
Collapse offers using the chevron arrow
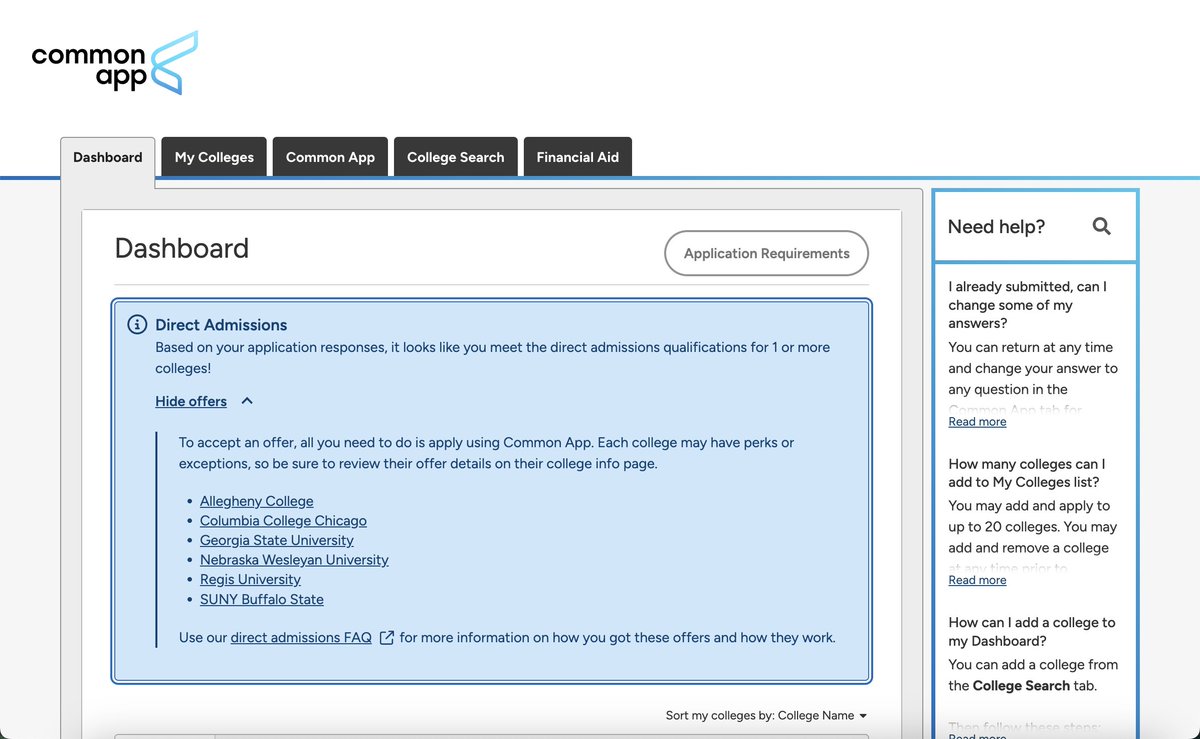(247, 401)
